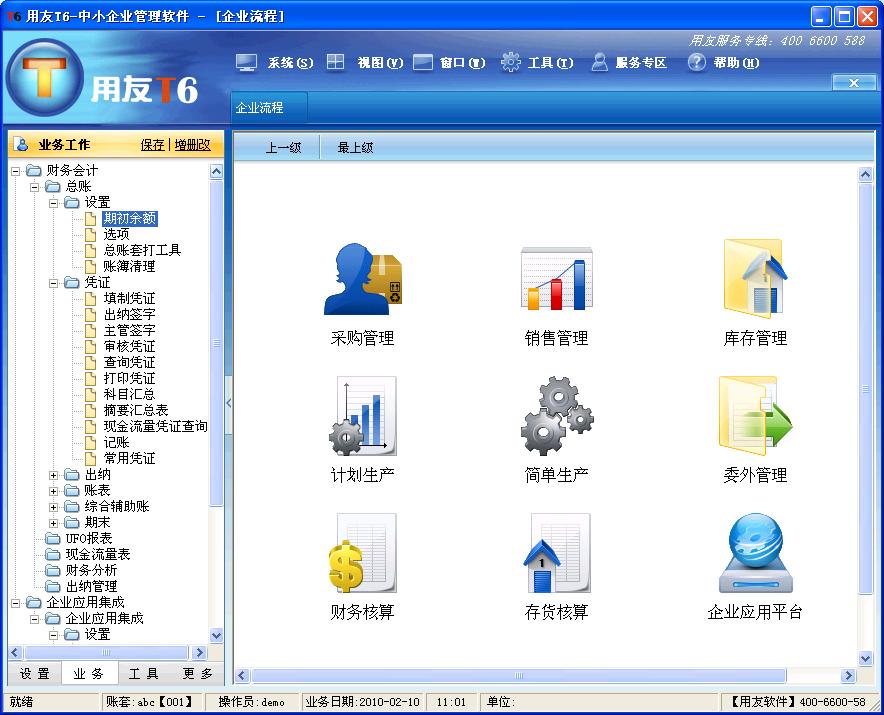Switch to the 设置 bottom tab

coord(33,674)
